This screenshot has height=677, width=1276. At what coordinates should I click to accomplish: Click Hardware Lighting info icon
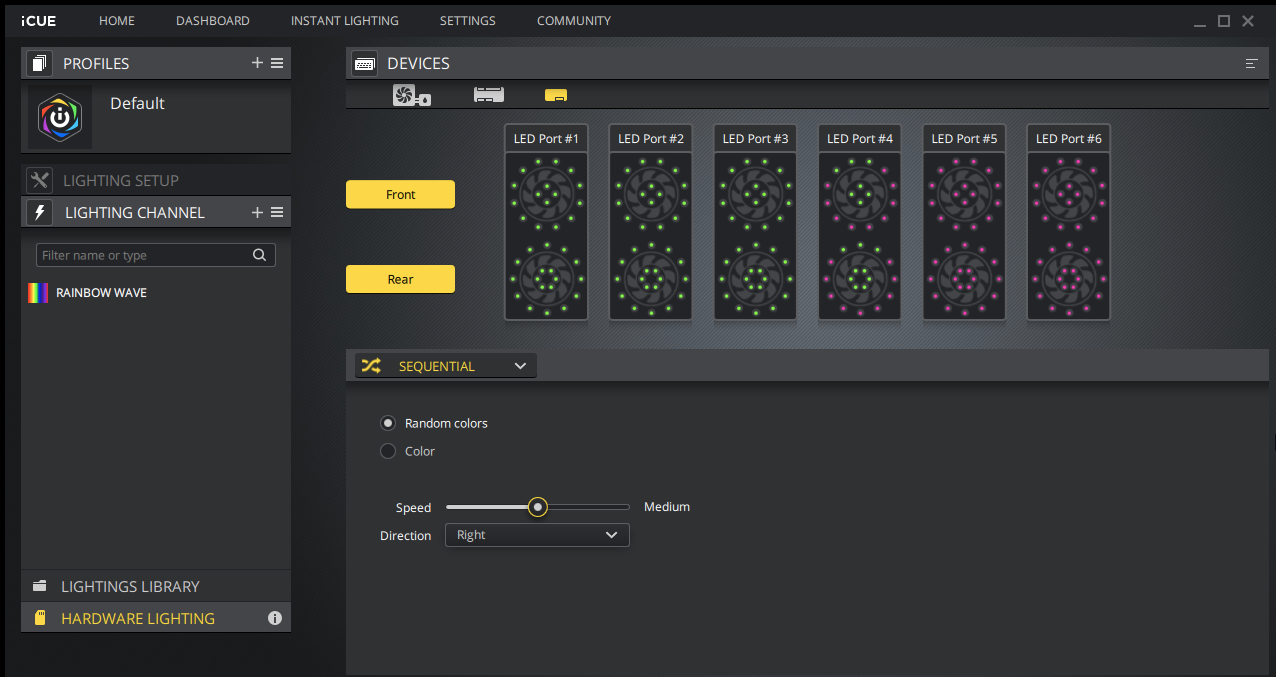[275, 619]
